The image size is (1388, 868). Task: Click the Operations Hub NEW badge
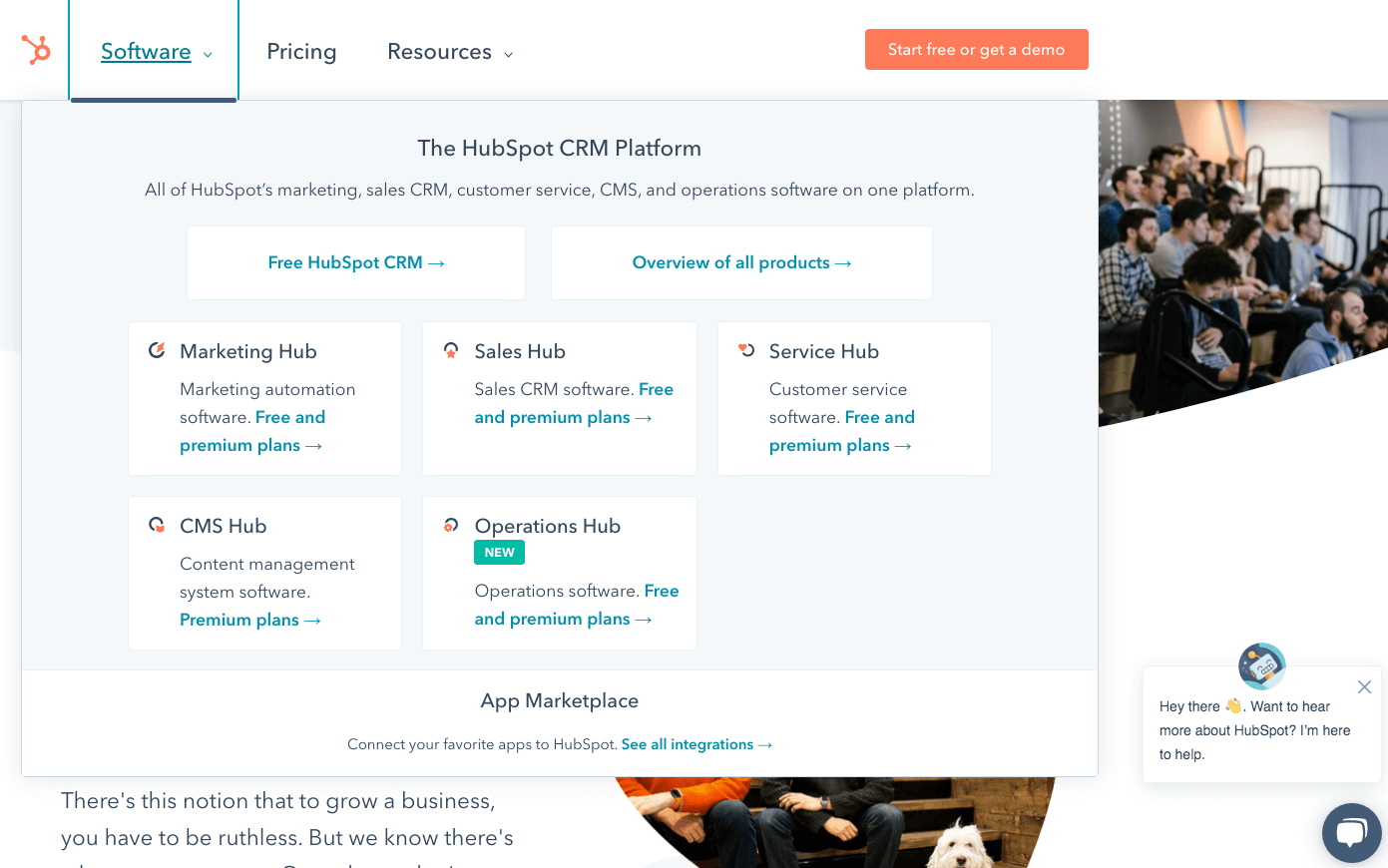(499, 553)
